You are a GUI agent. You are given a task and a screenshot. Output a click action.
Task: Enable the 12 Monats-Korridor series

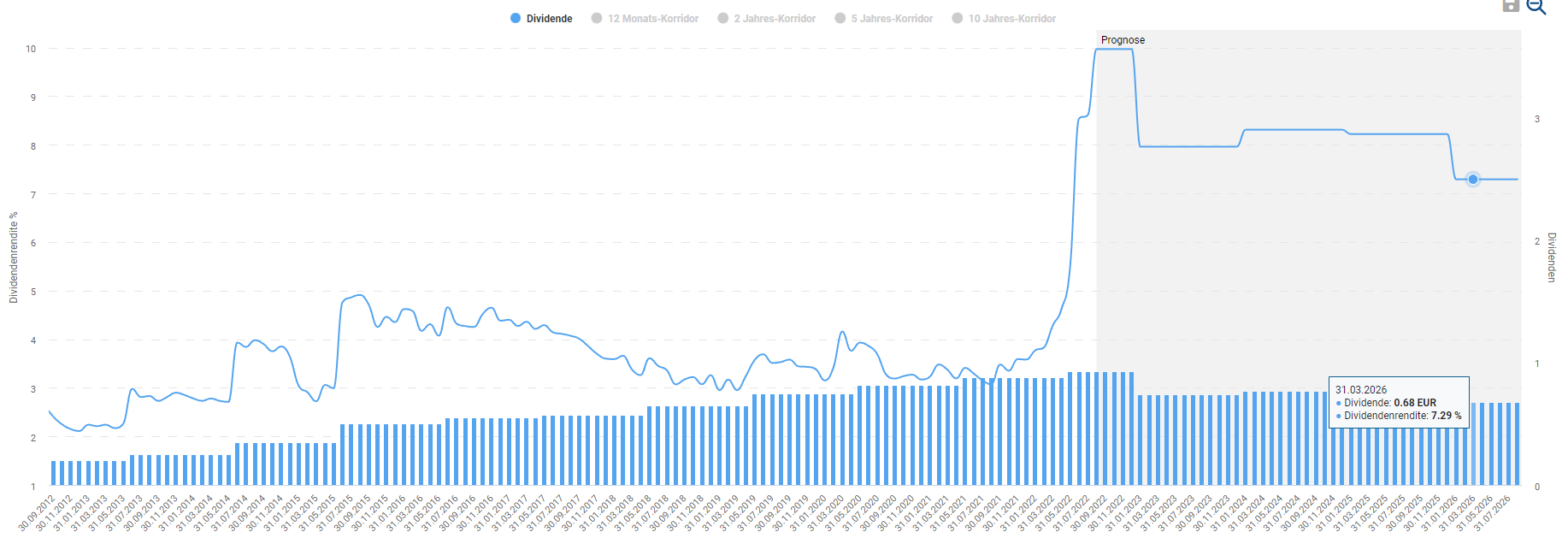click(x=645, y=18)
